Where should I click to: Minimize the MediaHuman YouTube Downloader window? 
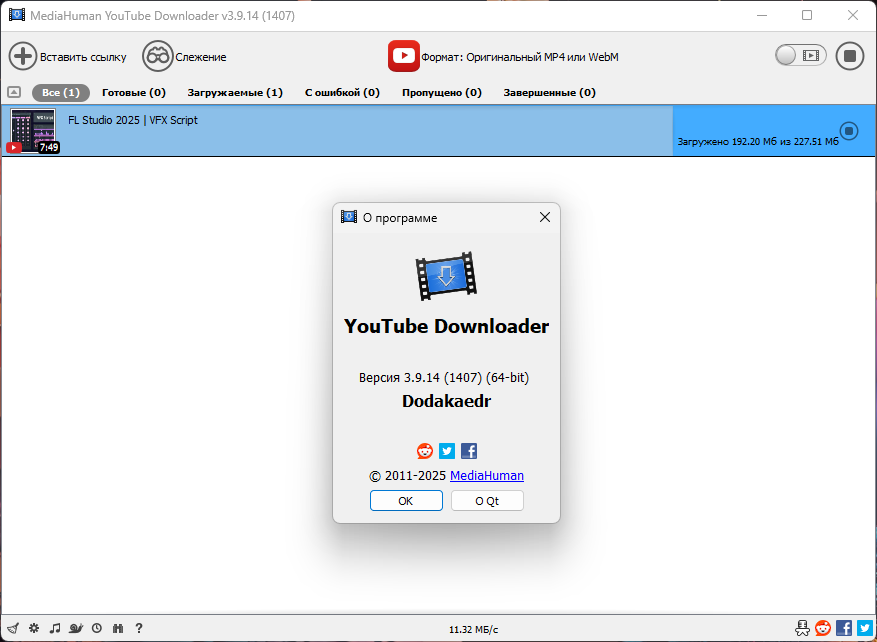pyautogui.click(x=761, y=15)
